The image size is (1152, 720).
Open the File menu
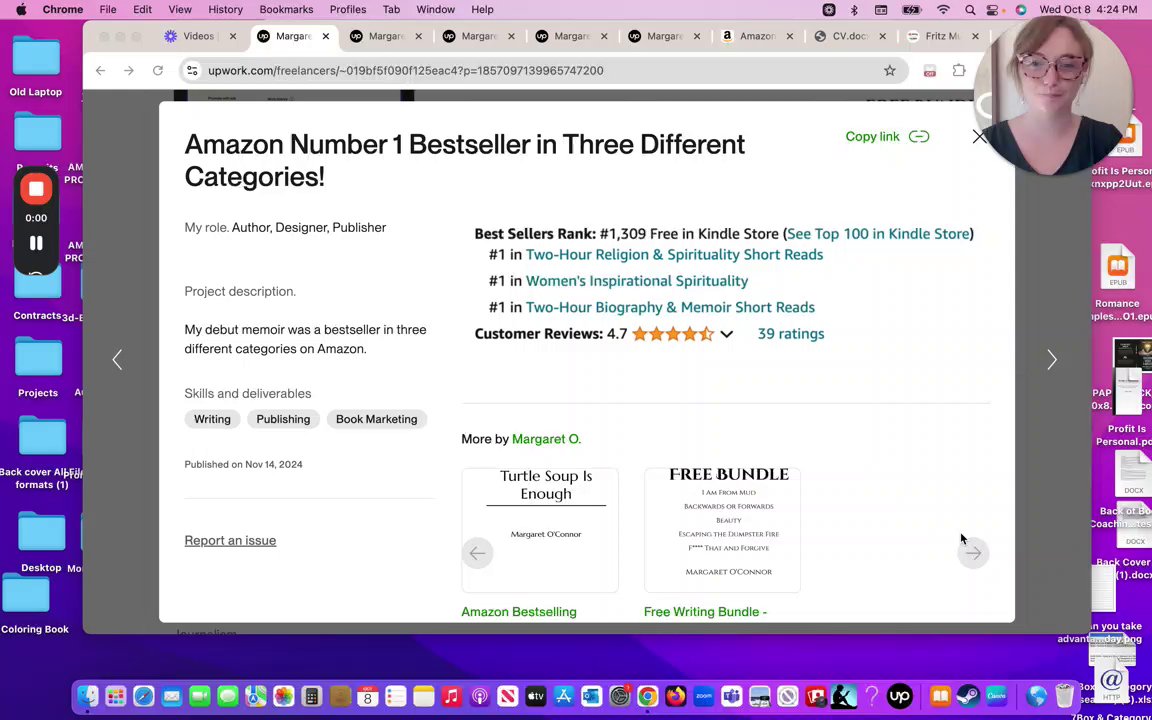coord(108,10)
